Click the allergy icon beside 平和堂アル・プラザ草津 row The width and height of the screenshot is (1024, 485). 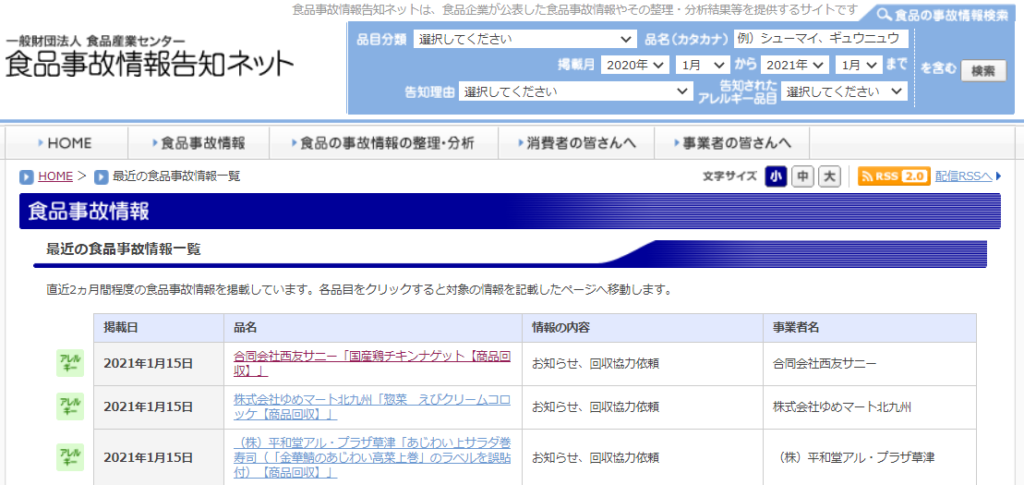coord(70,458)
